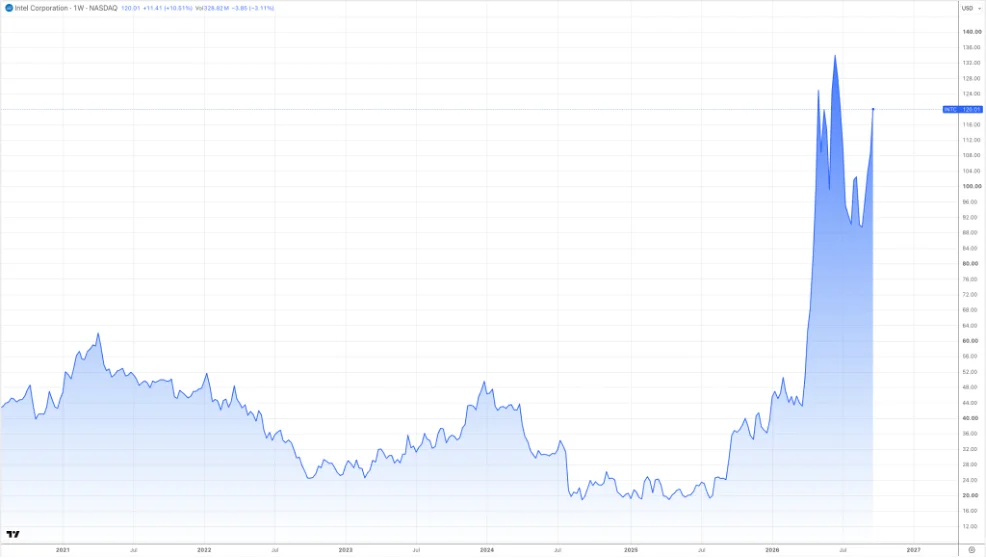Click the 2024 label on the time axis
This screenshot has width=986, height=558.
click(x=487, y=550)
